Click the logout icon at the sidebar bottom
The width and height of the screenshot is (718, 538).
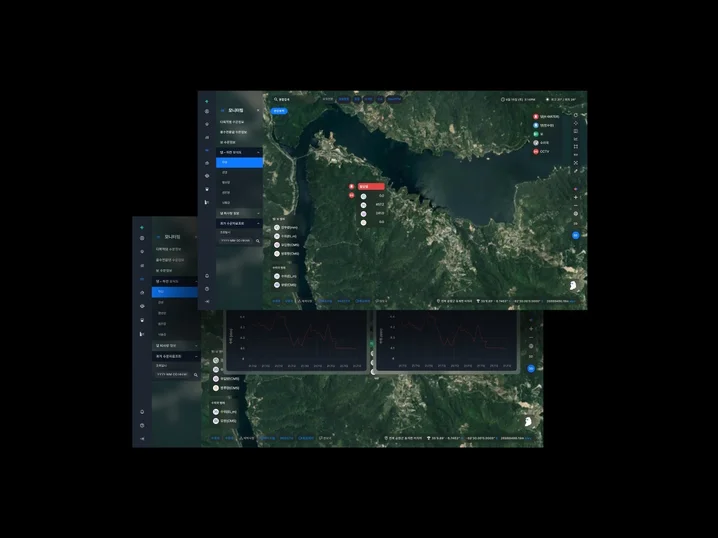point(207,301)
